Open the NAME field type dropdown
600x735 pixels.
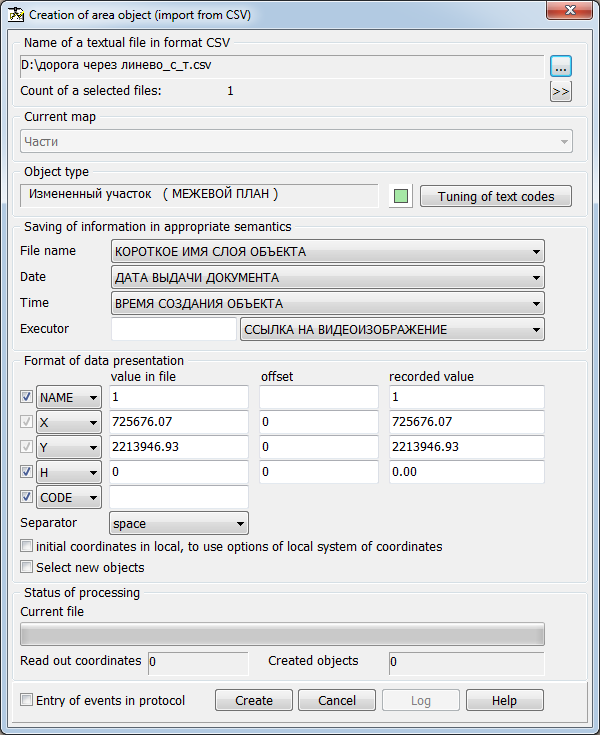tap(69, 398)
